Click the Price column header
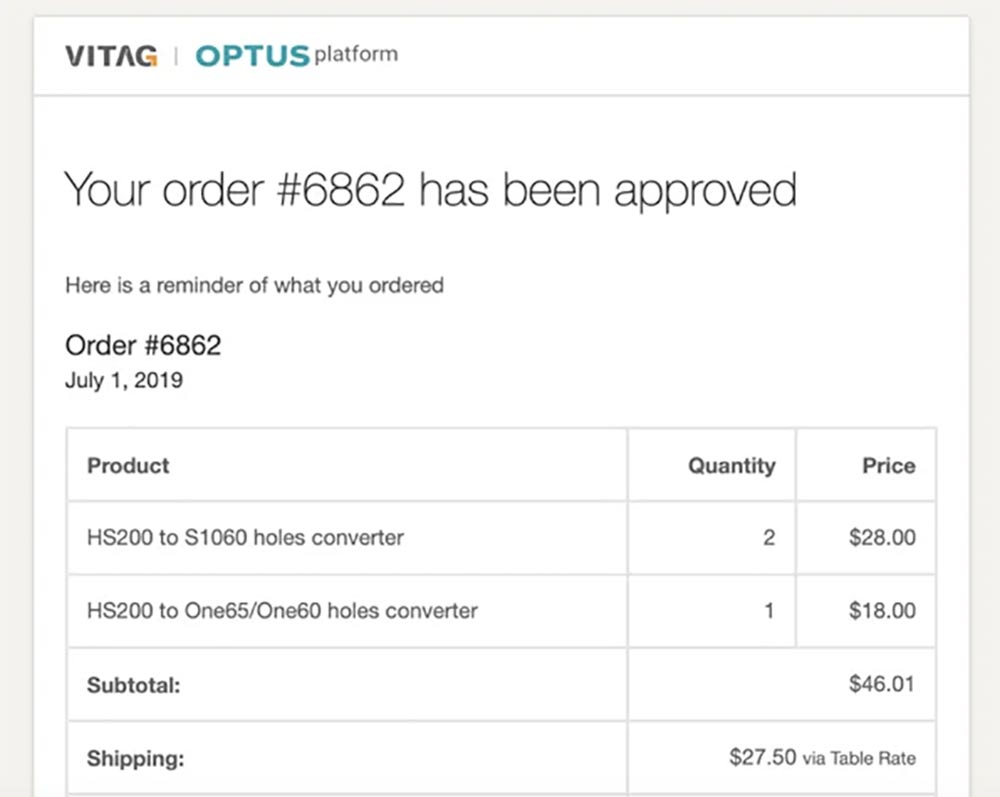1000x797 pixels. [x=888, y=465]
